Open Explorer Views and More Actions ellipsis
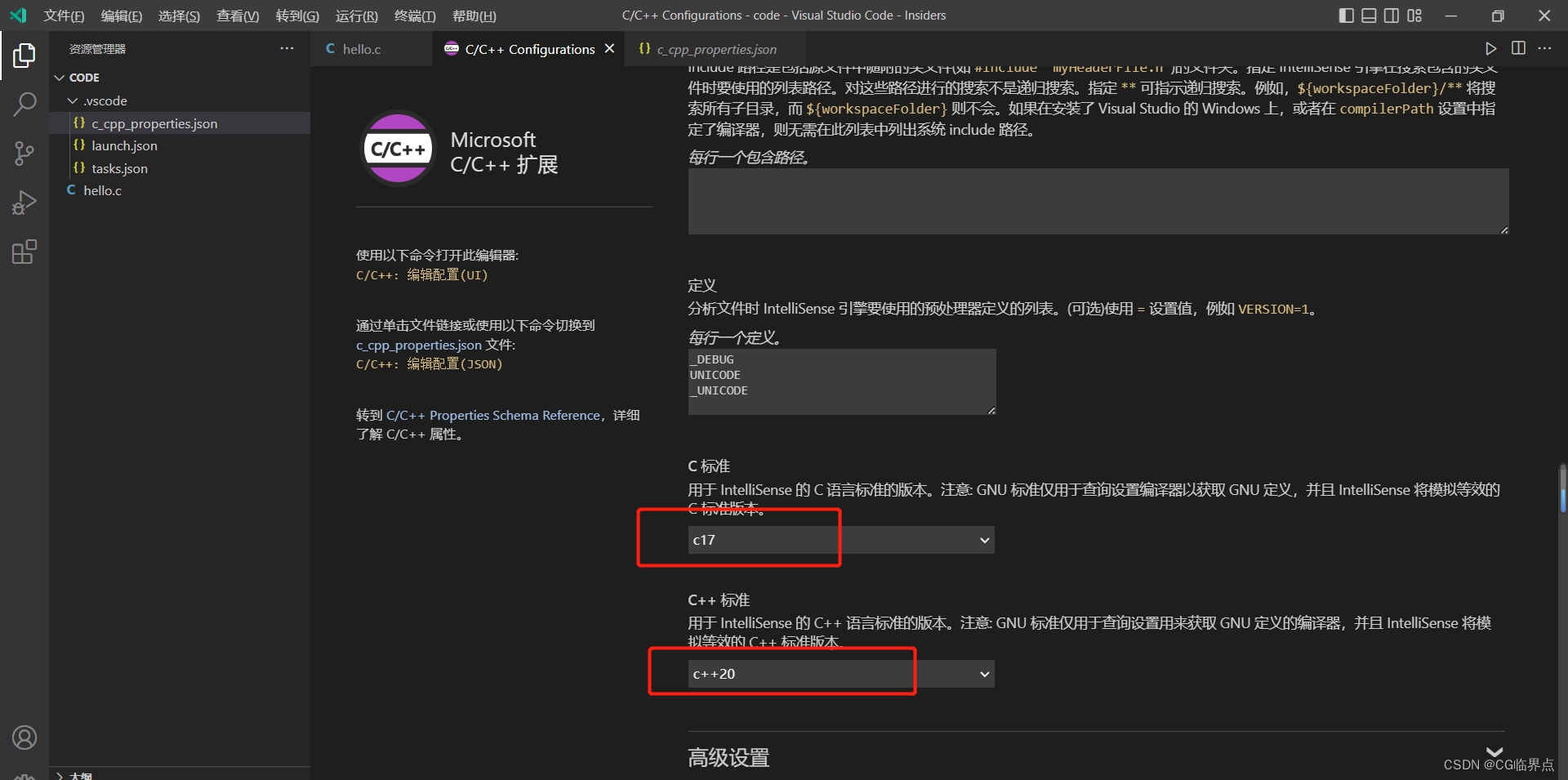The height and width of the screenshot is (780, 1568). pos(287,48)
